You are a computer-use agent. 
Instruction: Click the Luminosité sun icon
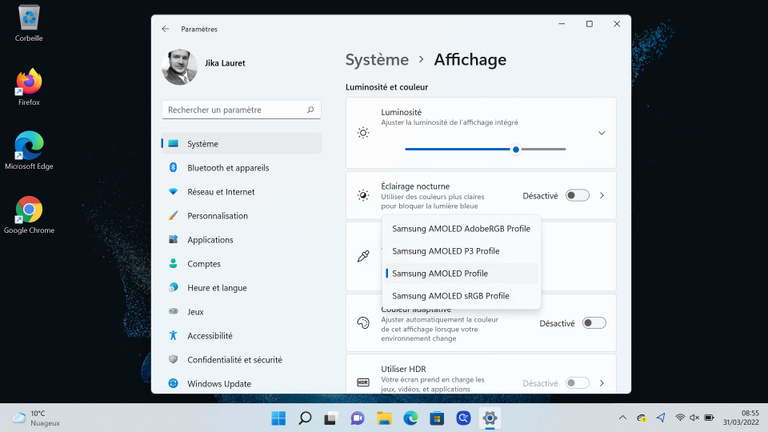click(363, 133)
